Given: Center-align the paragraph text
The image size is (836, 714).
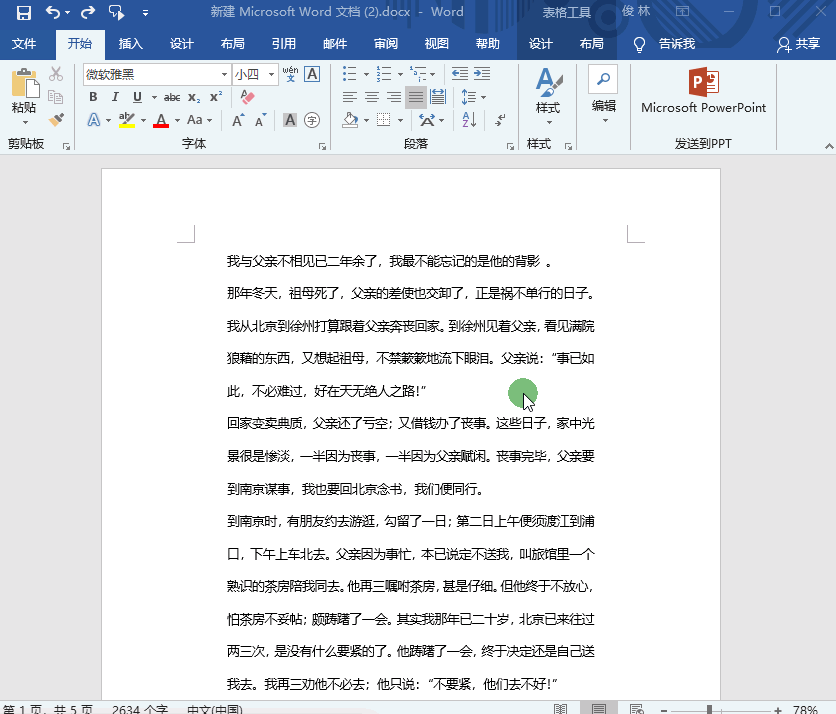Looking at the screenshot, I should pos(371,97).
